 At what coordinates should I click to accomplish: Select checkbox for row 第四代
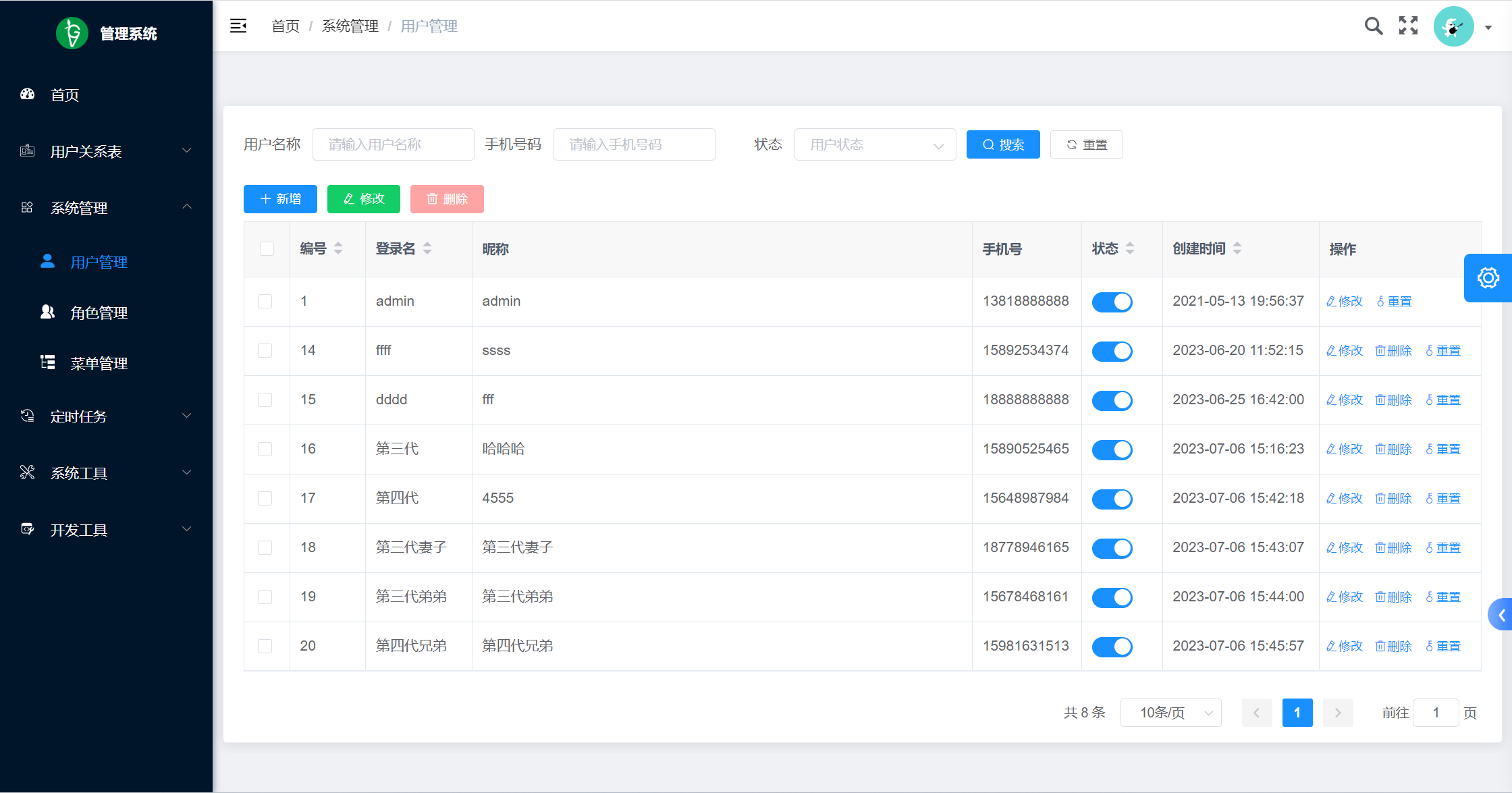(265, 499)
